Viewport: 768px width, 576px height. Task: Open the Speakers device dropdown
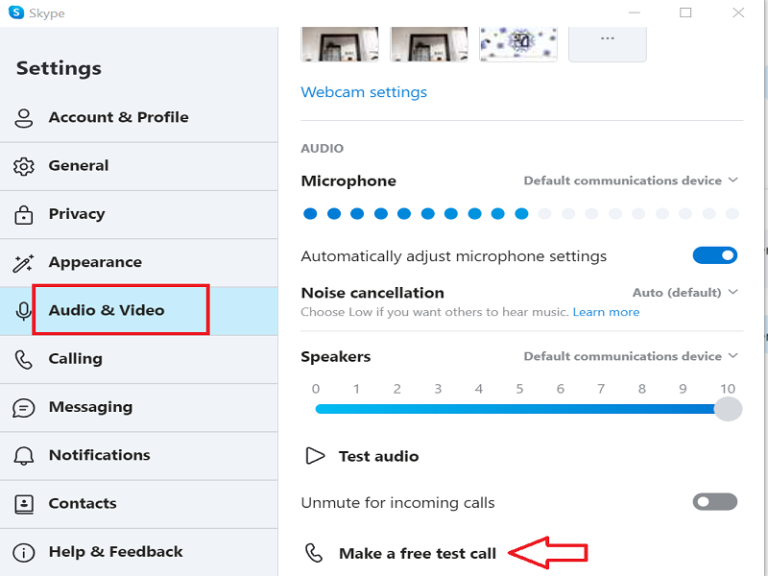[630, 357]
